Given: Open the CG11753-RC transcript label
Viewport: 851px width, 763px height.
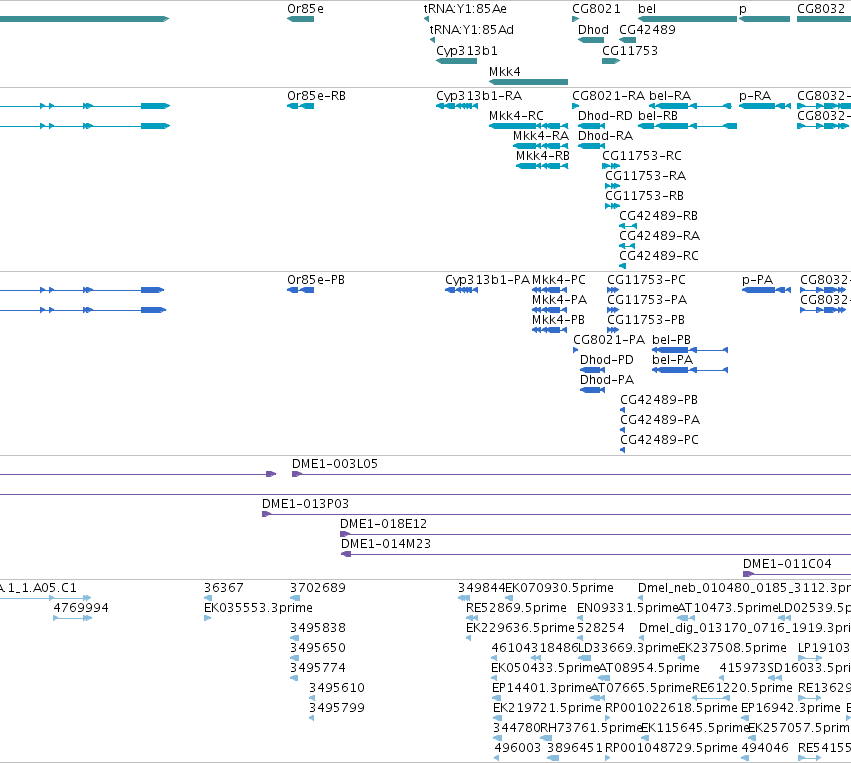Looking at the screenshot, I should tap(642, 156).
